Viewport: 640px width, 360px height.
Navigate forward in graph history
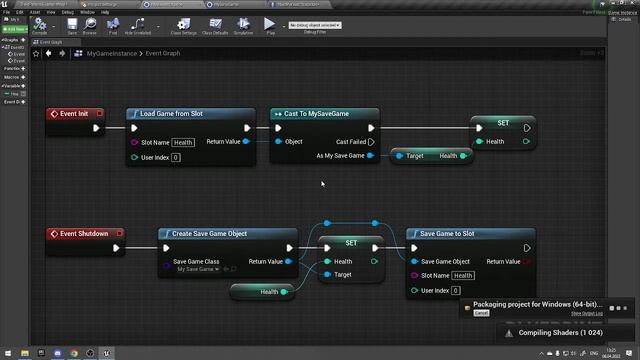62,53
